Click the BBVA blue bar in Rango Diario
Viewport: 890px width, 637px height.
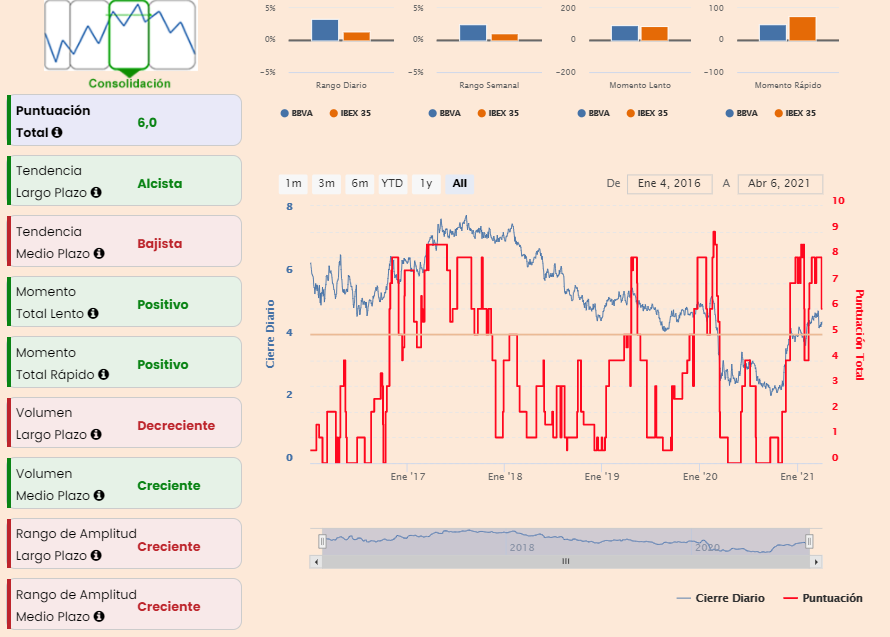coord(325,30)
